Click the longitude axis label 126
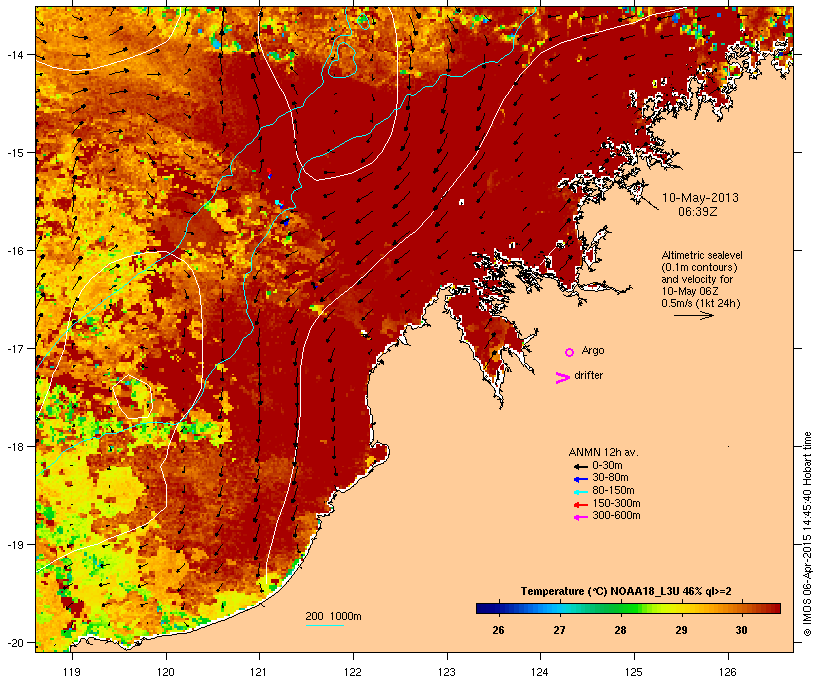The height and width of the screenshot is (680, 820). coord(728,672)
